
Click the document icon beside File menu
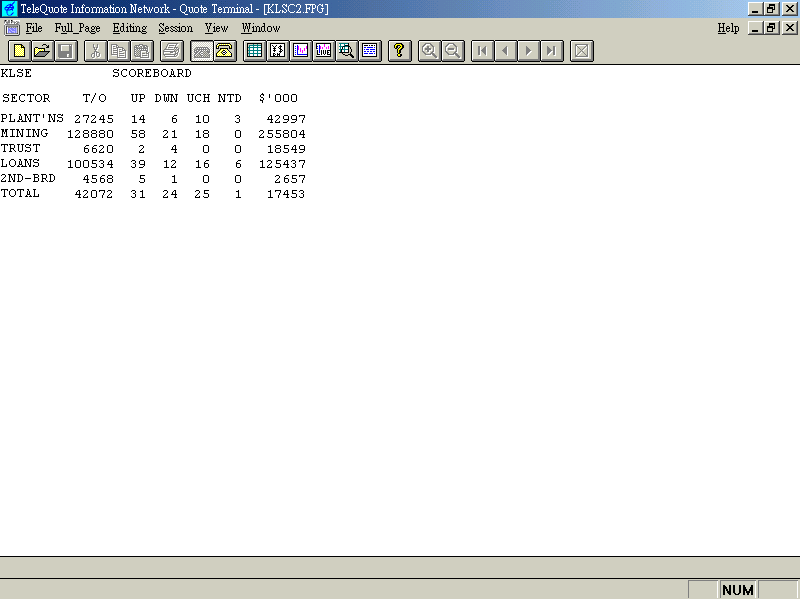point(11,28)
